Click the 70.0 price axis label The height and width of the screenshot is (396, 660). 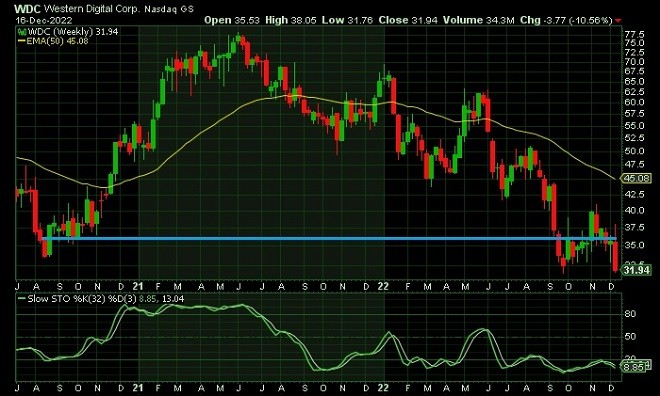tap(634, 61)
